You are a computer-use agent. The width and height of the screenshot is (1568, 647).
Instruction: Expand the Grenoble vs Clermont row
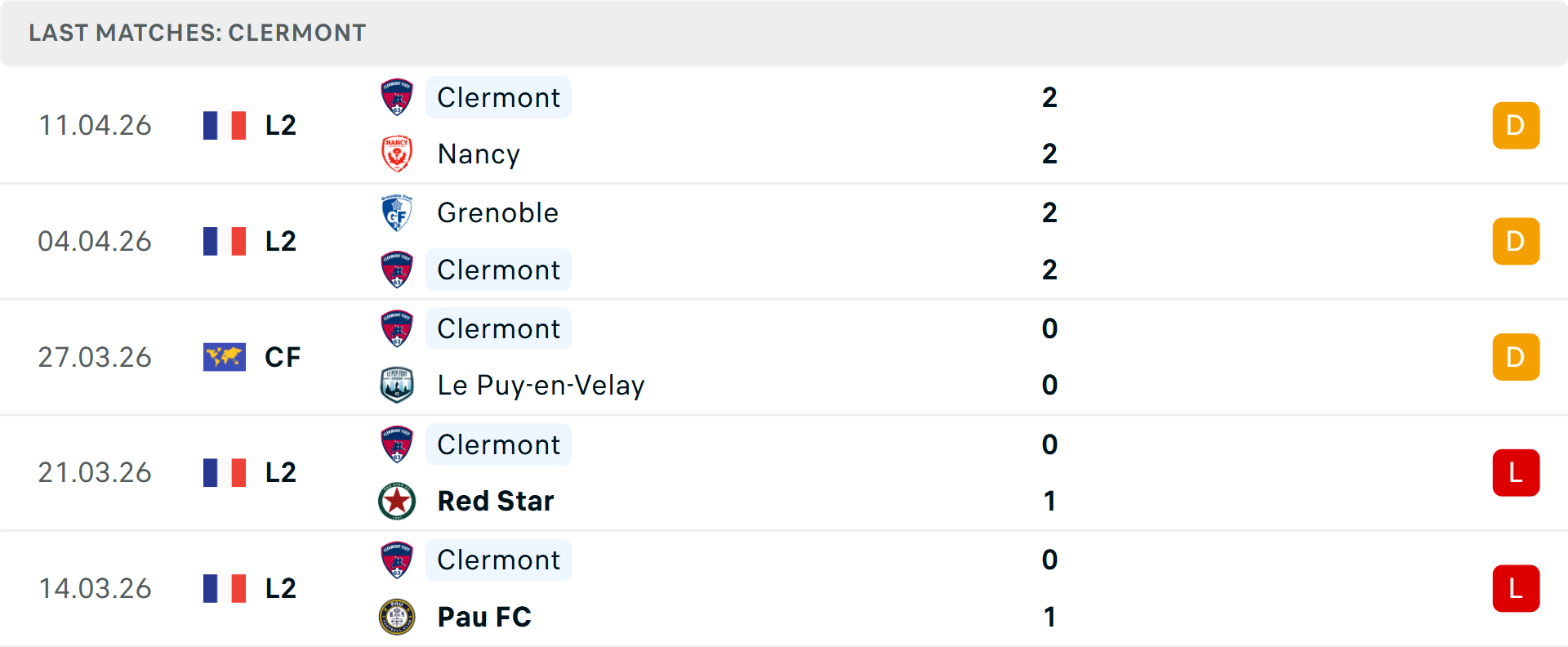click(784, 240)
